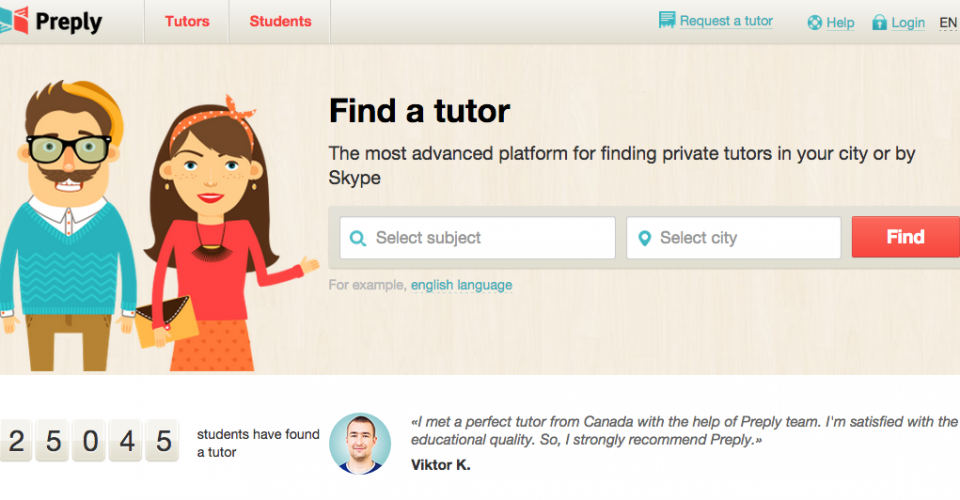Open the Select subject combo box
960x500 pixels.
pos(478,238)
